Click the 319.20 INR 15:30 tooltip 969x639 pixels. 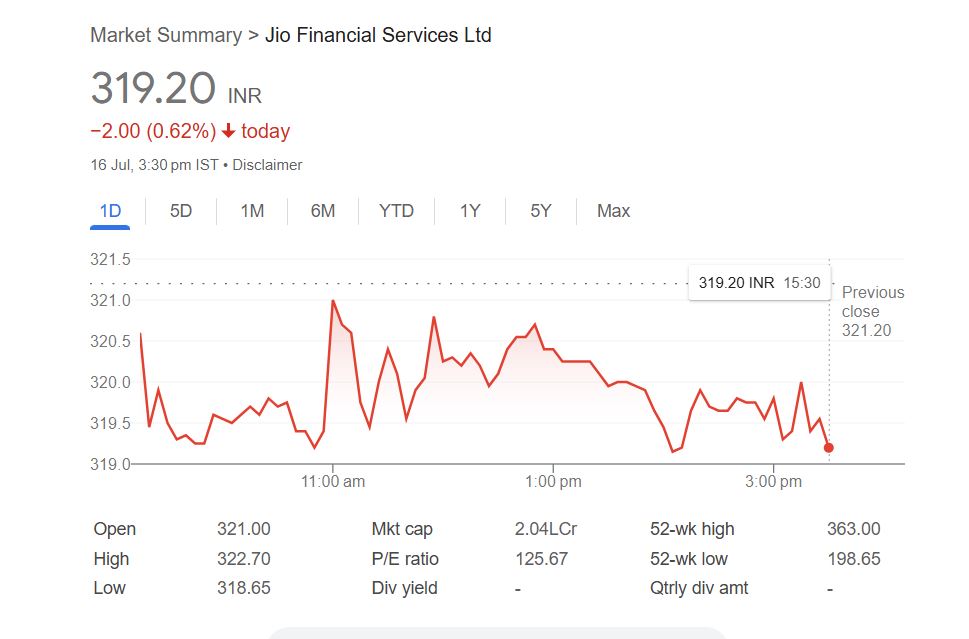pos(759,283)
